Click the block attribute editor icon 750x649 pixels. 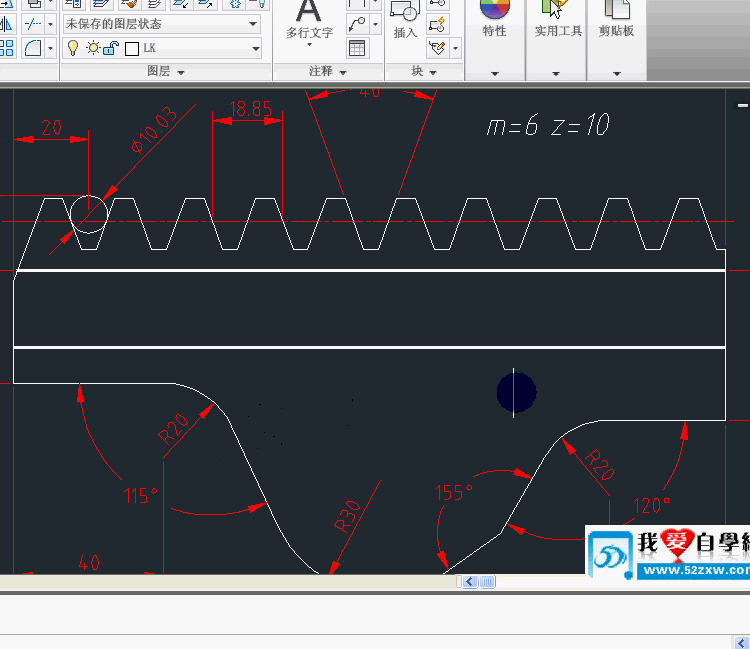click(437, 47)
